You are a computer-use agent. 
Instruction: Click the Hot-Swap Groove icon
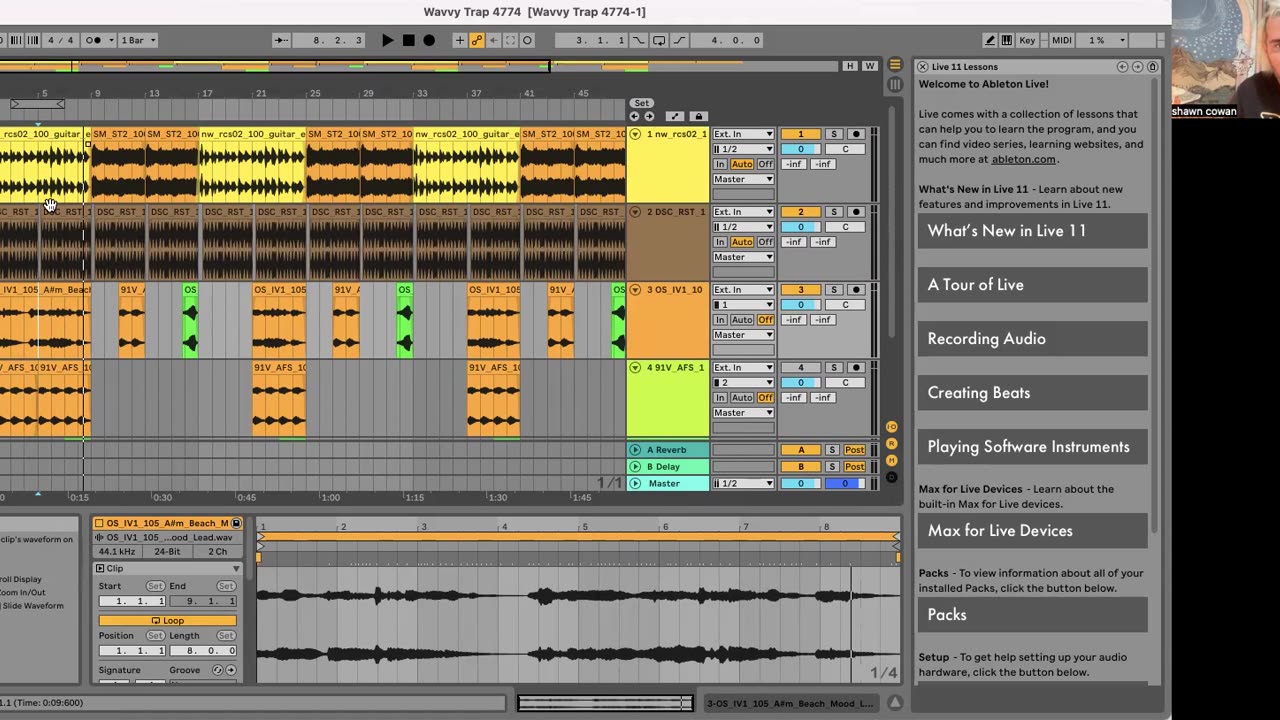tap(218, 670)
